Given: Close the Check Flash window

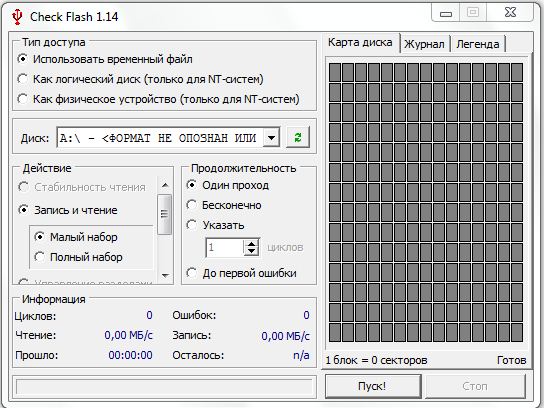Looking at the screenshot, I should (510, 13).
